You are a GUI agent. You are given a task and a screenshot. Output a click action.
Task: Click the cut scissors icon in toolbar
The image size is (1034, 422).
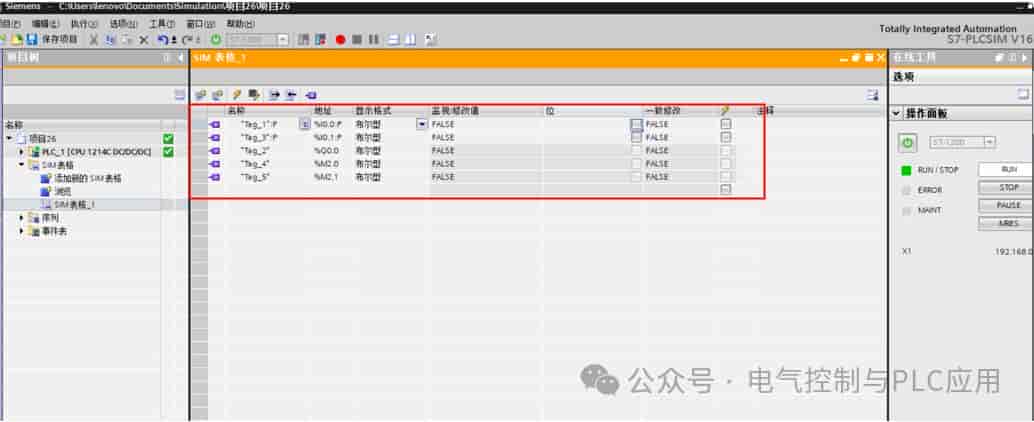tap(94, 40)
